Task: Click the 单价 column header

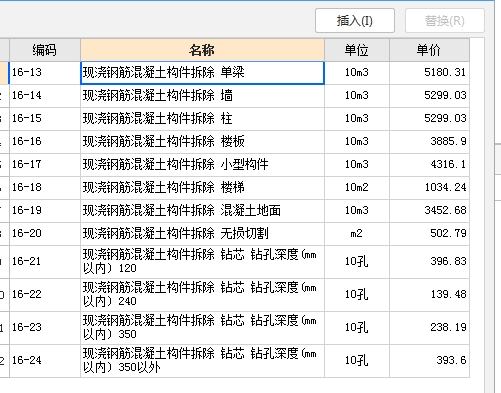Action: tap(429, 50)
